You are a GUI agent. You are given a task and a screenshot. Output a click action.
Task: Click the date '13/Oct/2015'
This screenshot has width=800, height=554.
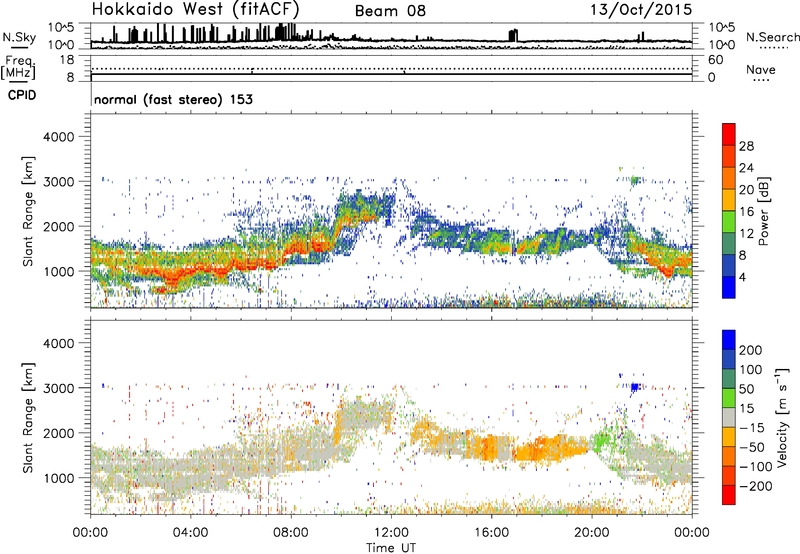tap(641, 10)
